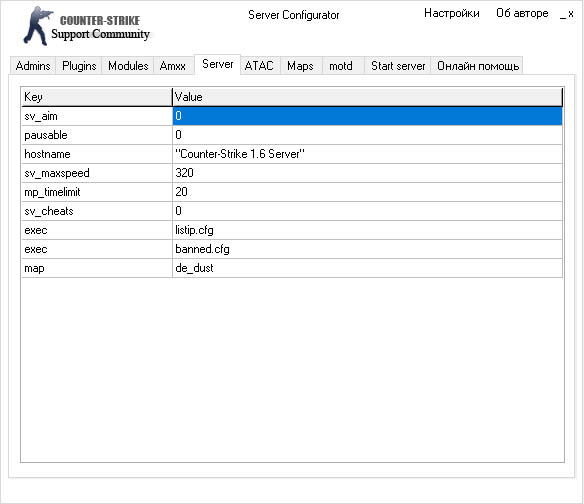Click the Key column header
584x504 pixels.
97,97
